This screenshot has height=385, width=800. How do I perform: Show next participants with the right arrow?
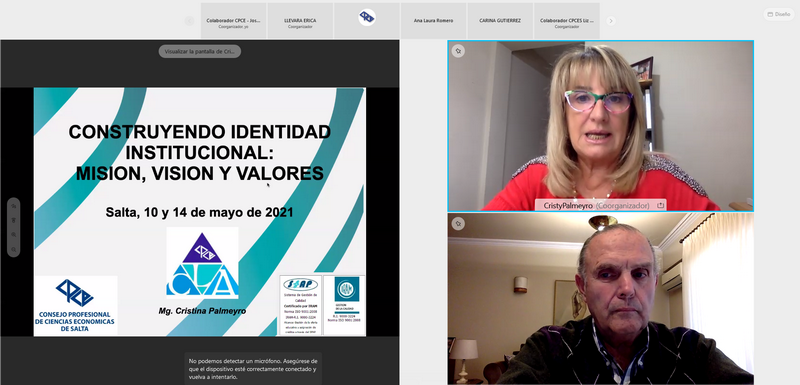pyautogui.click(x=611, y=21)
